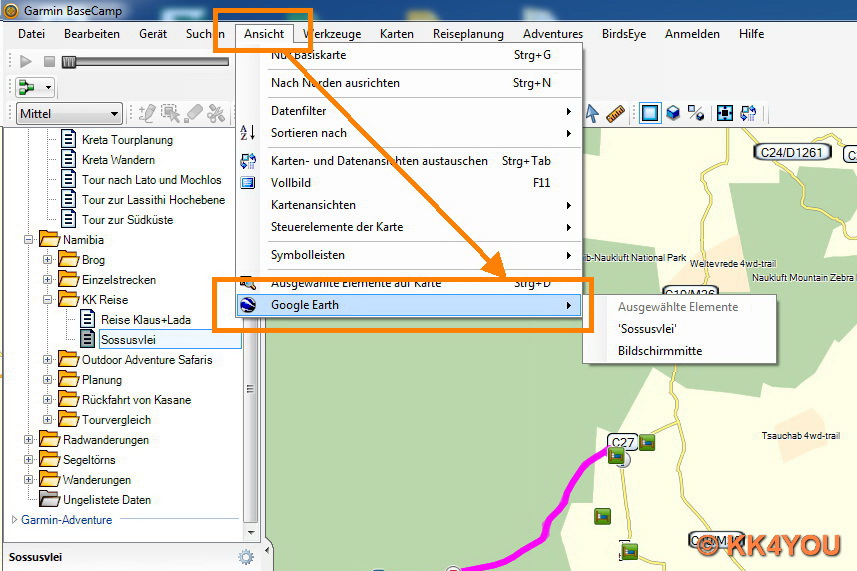The width and height of the screenshot is (857, 571).
Task: Click the Garmin BaseCamp title bar icon
Action: point(11,10)
